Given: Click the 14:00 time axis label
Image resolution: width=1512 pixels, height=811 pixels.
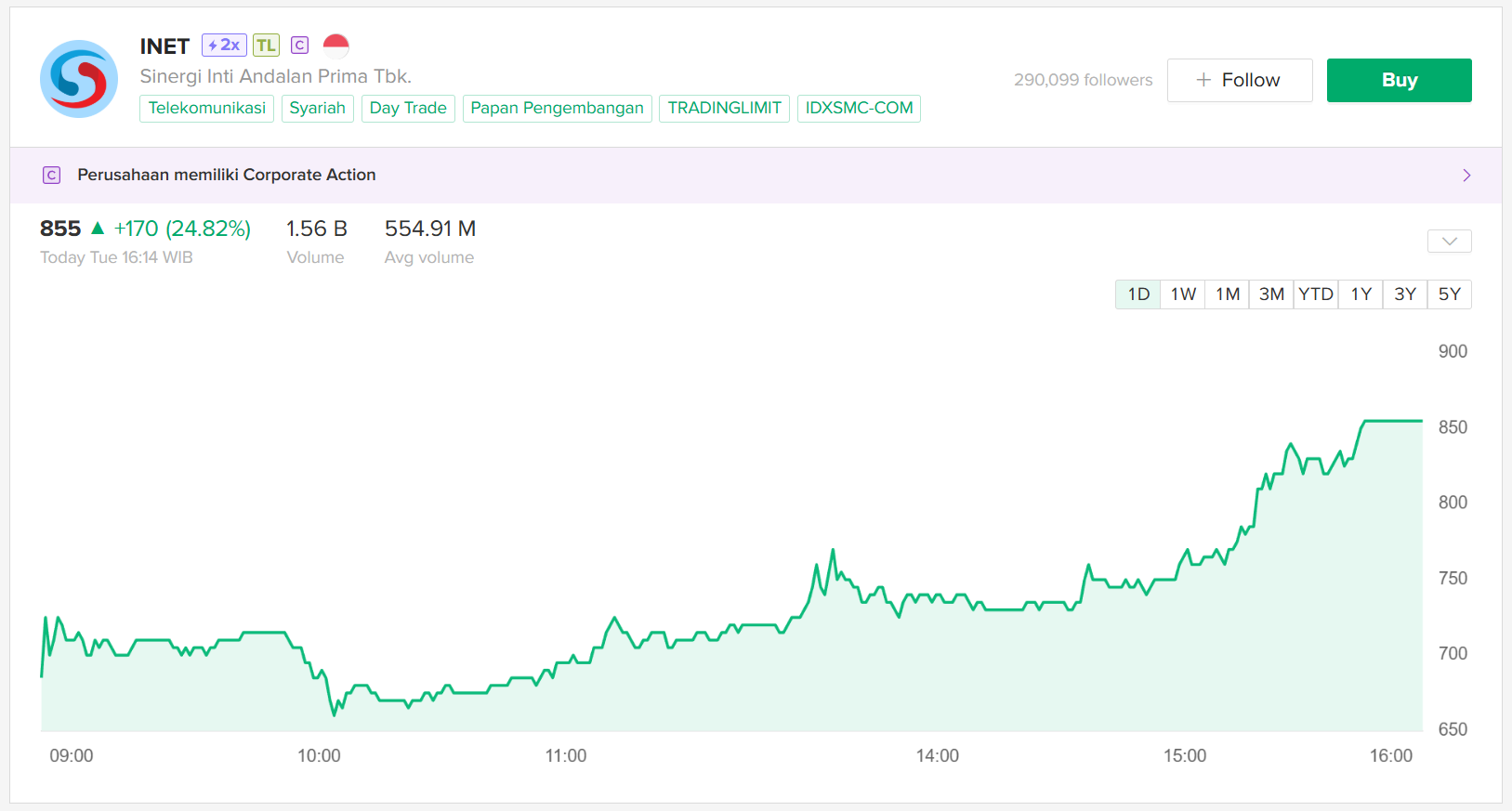Looking at the screenshot, I should pyautogui.click(x=938, y=756).
